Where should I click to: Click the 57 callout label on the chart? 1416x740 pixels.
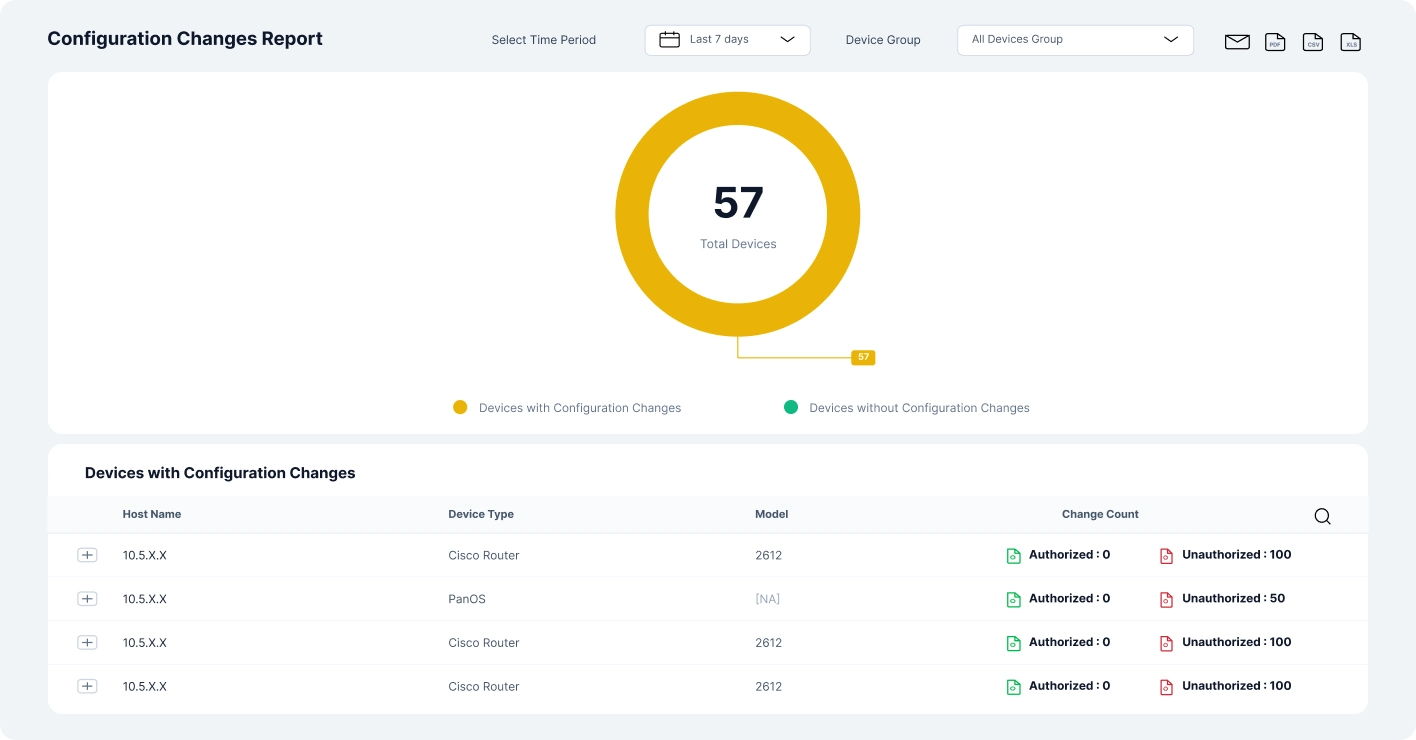click(862, 356)
